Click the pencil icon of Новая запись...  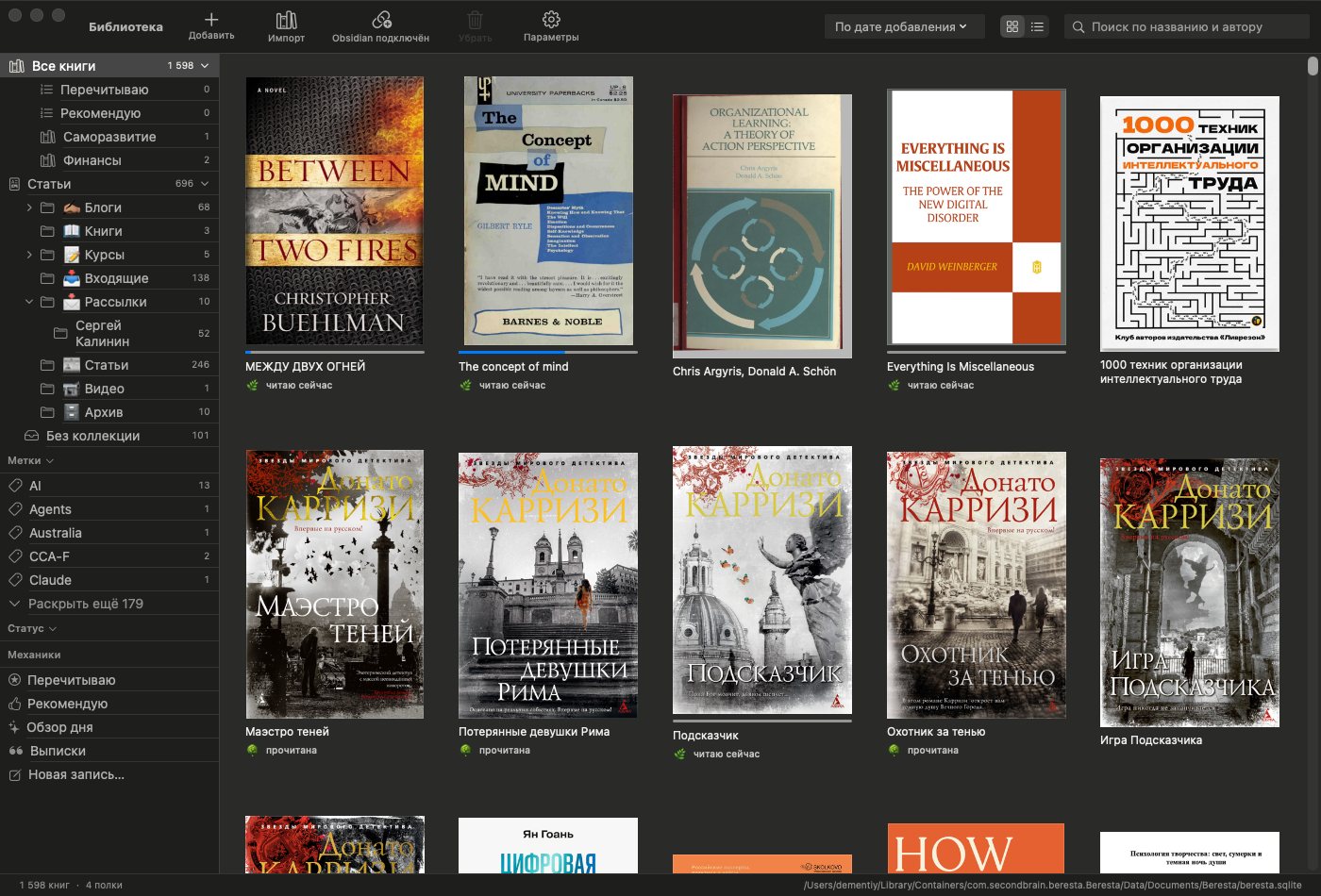coord(15,774)
